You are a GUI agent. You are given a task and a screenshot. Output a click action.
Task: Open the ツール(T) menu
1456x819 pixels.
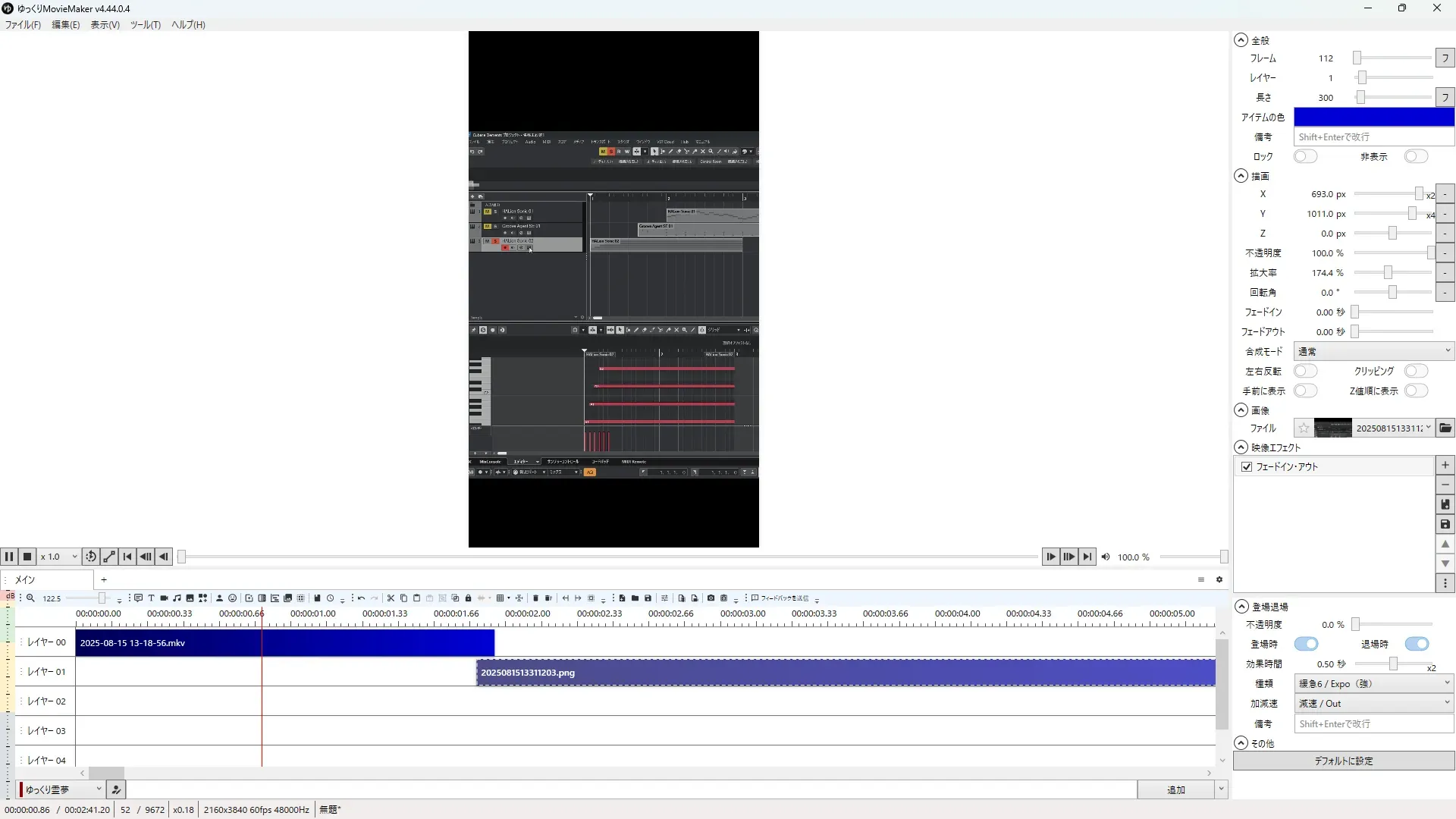tap(145, 24)
